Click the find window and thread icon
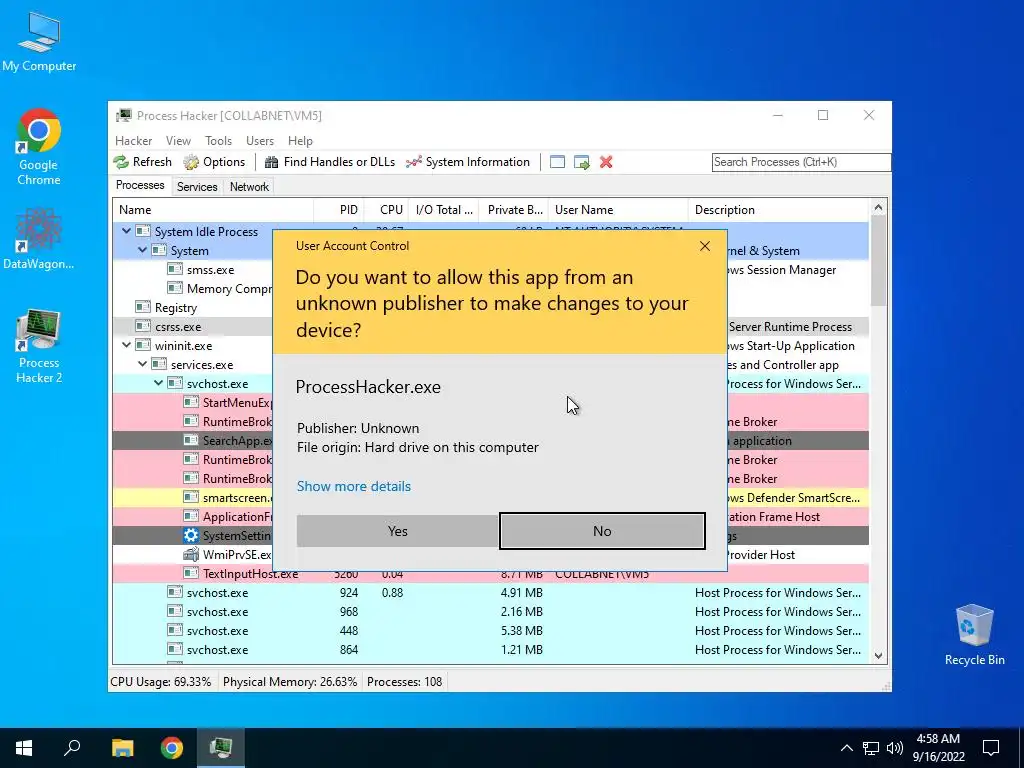Viewport: 1024px width, 768px height. tap(581, 162)
